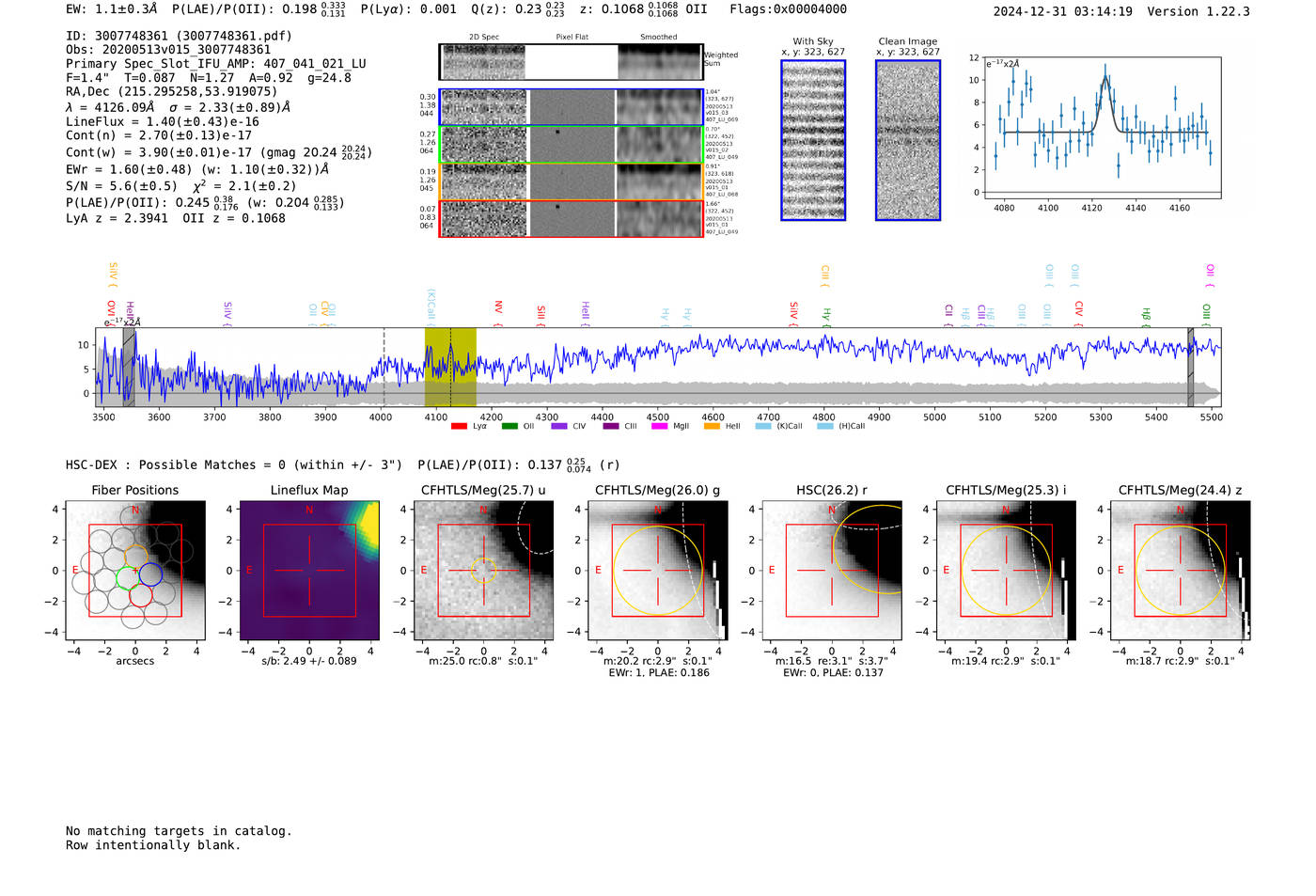1316x896 pixels.
Task: Click the dashed vertical line at 4000Å
Action: click(x=384, y=367)
